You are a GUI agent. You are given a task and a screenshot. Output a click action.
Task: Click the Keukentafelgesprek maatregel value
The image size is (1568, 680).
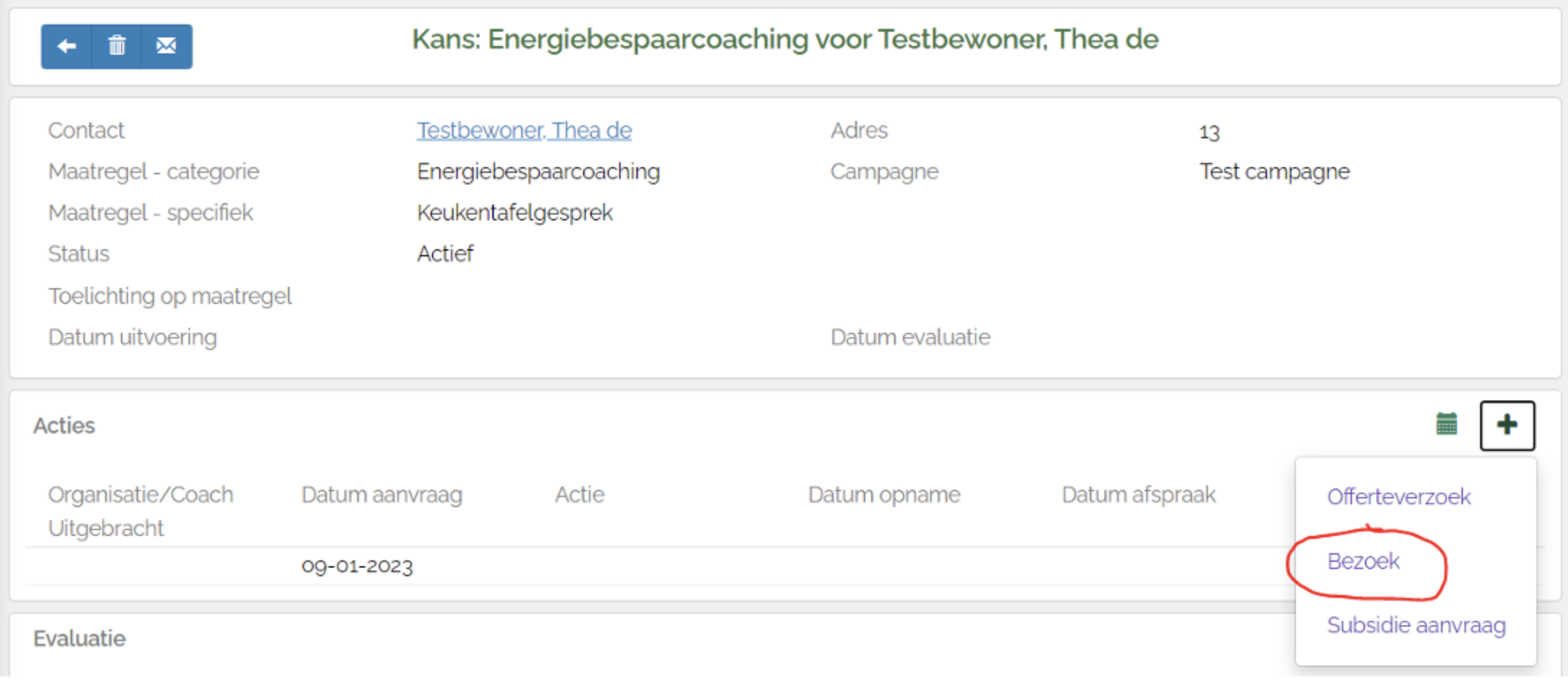coord(515,212)
